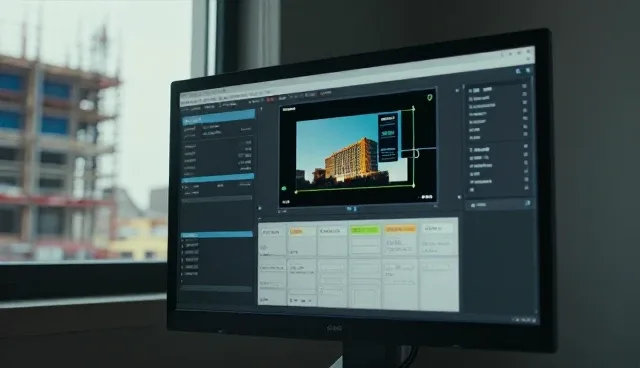Image resolution: width=640 pixels, height=368 pixels.
Task: Click the red item in the top toolbar
Action: (x=270, y=99)
